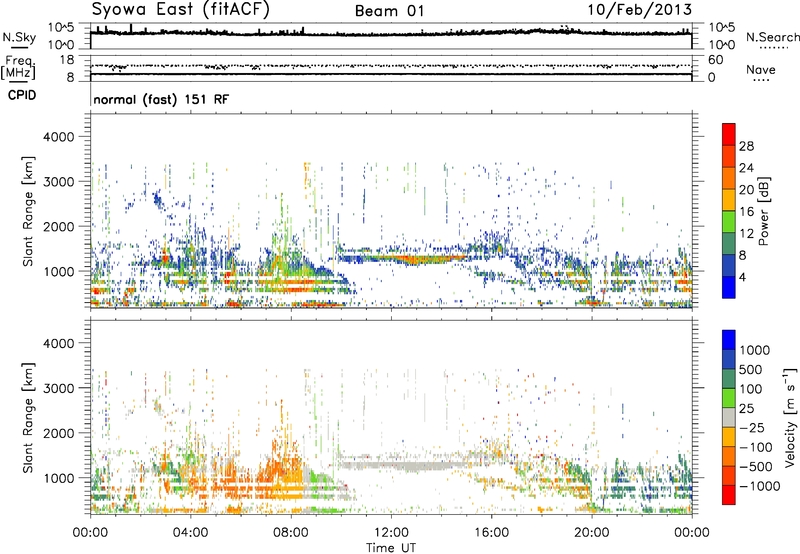Image resolution: width=800 pixels, height=554 pixels.
Task: Click the '100' Velocity colorbar label
Action: coord(751,389)
